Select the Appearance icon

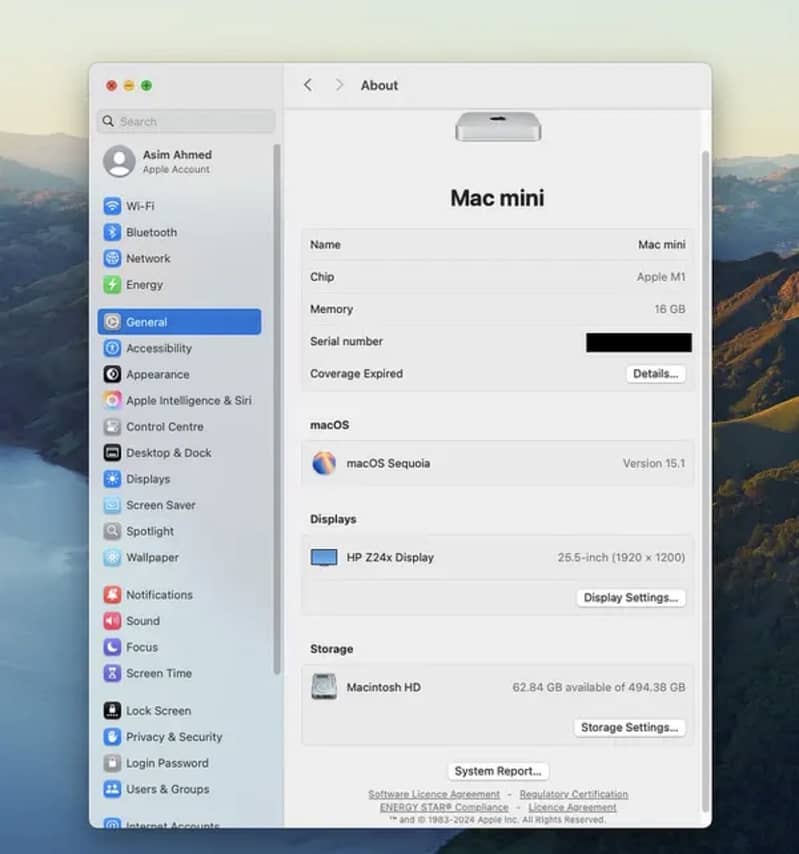(x=112, y=374)
